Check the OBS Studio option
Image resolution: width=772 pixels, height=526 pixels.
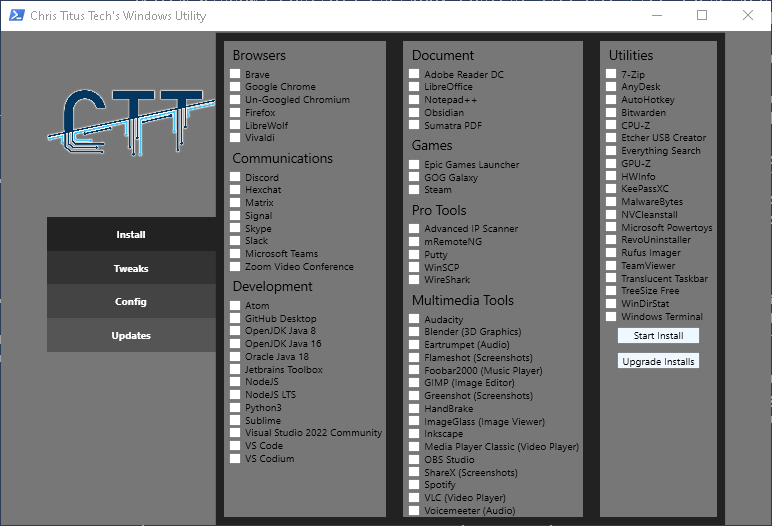414,460
